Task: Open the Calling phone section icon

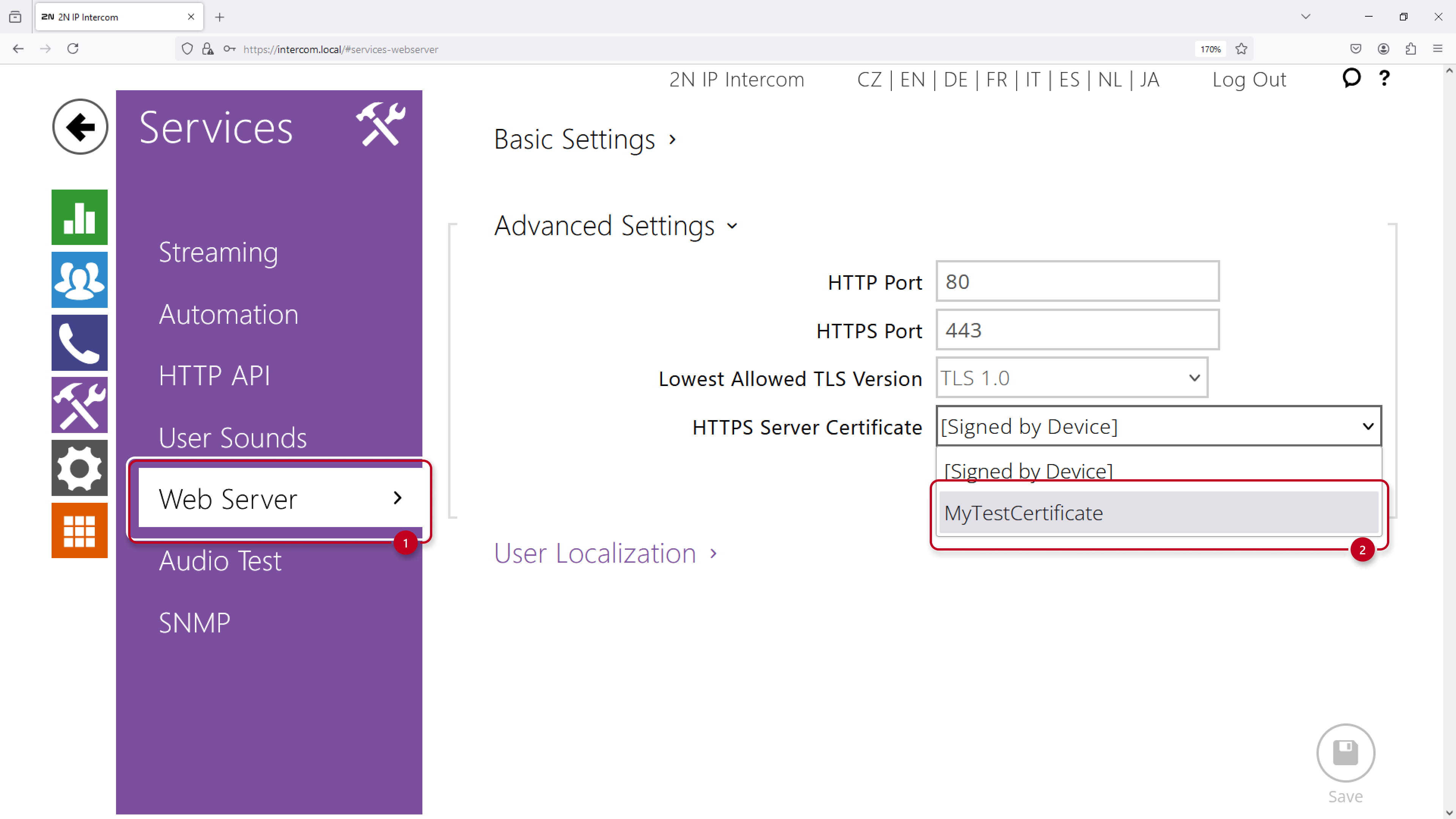Action: 80,342
